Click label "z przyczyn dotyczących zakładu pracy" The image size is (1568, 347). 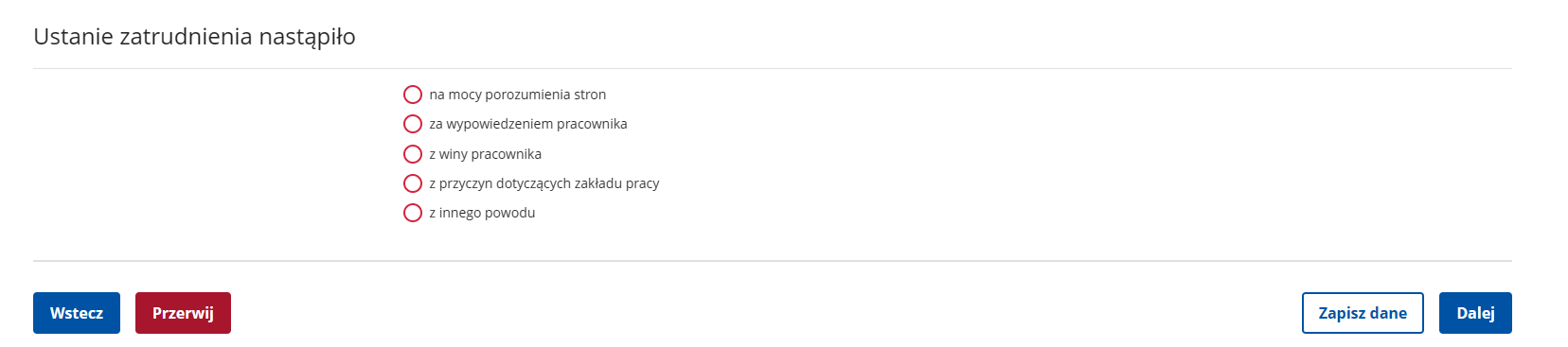point(544,183)
